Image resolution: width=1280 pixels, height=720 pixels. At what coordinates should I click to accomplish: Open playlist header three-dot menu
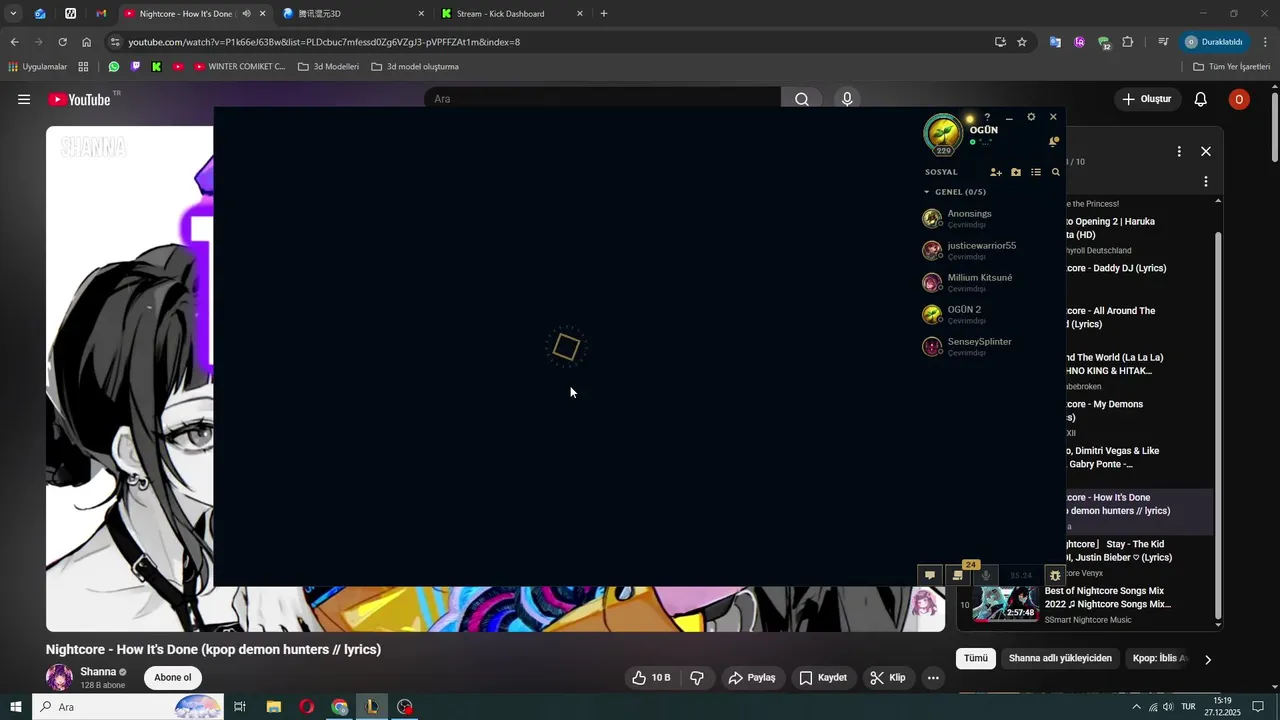[1179, 151]
